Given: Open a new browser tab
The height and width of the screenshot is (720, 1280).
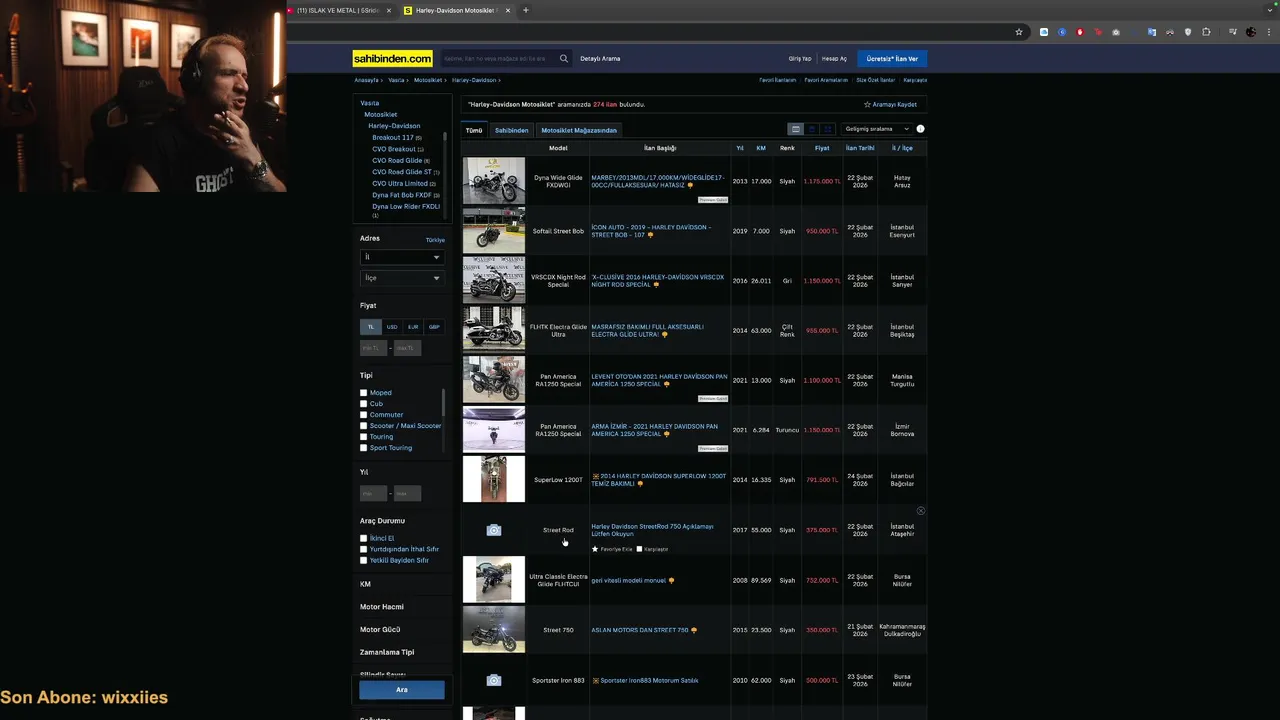Looking at the screenshot, I should tap(526, 10).
